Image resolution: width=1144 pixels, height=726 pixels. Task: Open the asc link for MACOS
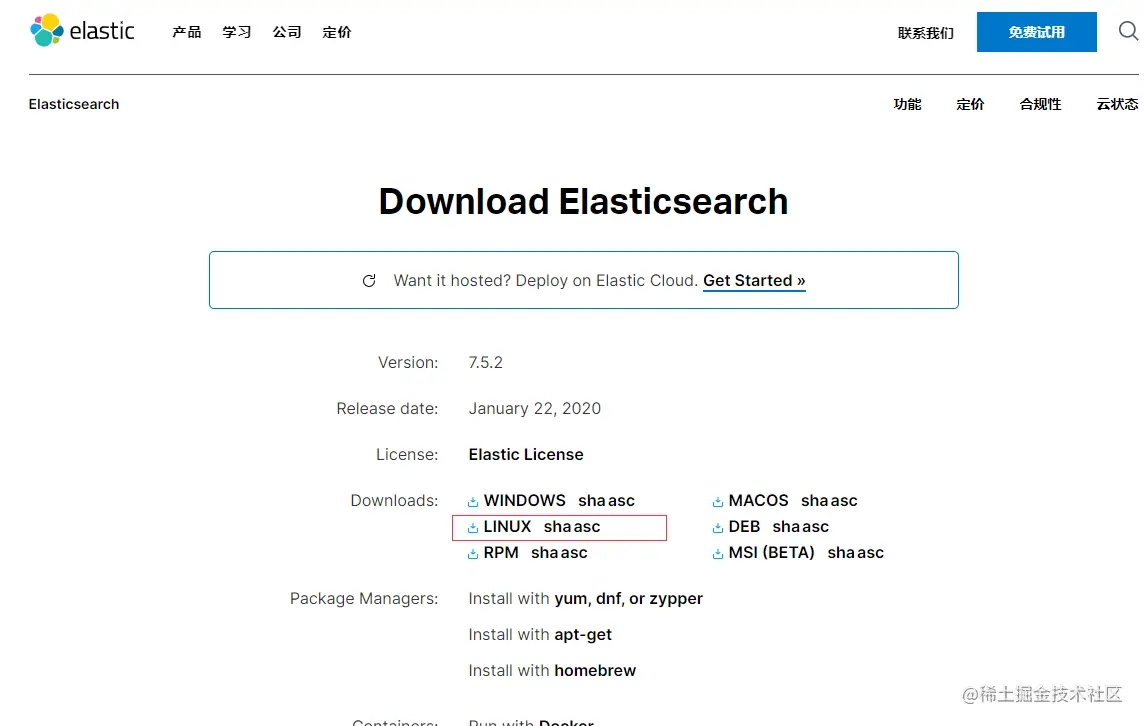(x=844, y=501)
